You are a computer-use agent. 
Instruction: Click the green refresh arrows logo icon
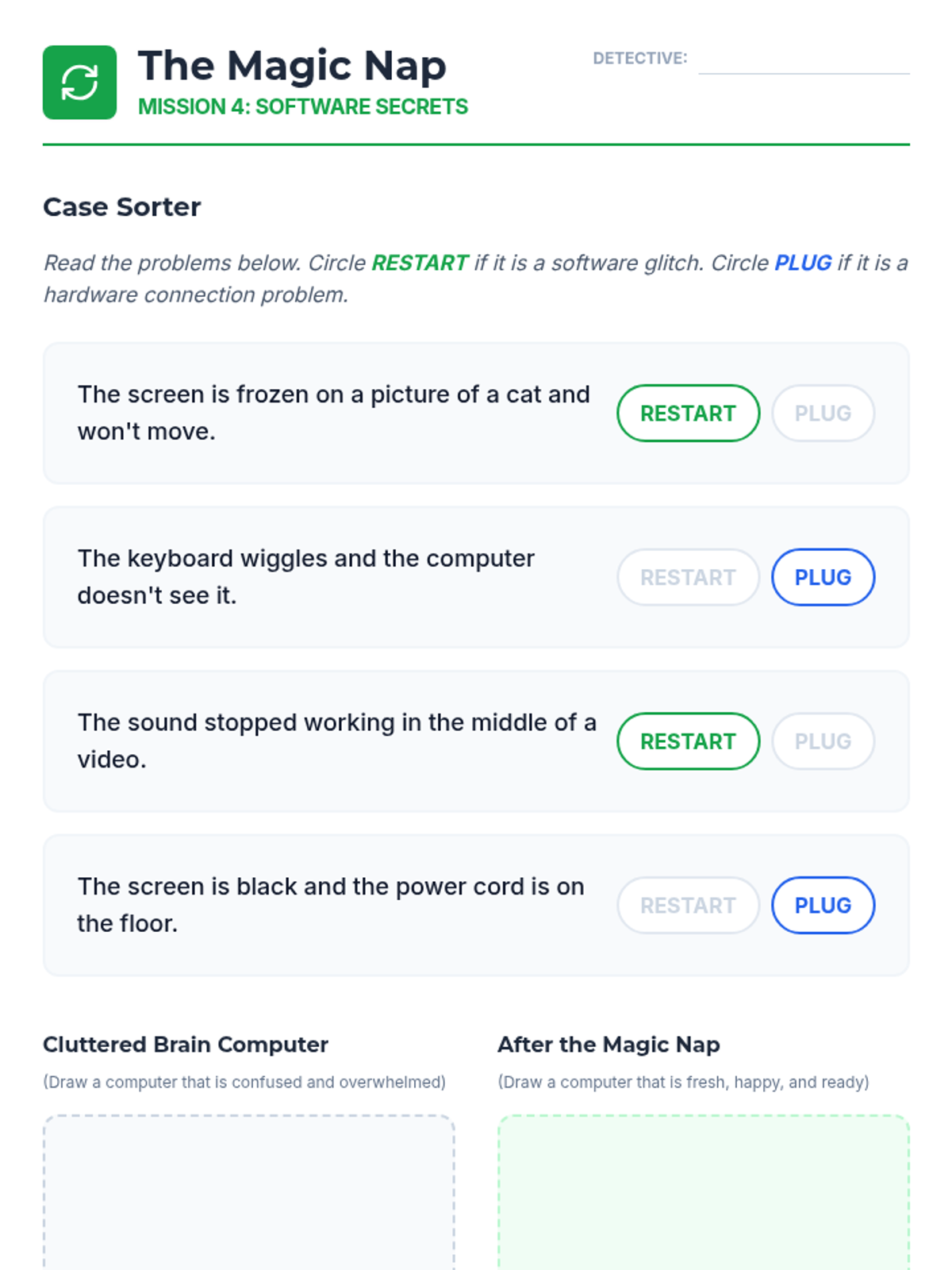point(79,83)
